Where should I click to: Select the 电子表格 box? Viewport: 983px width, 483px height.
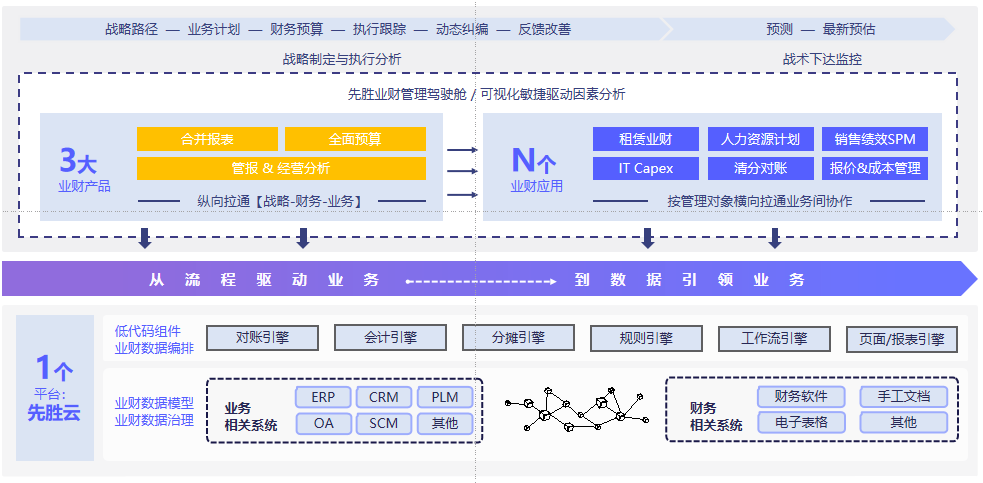pyautogui.click(x=801, y=422)
